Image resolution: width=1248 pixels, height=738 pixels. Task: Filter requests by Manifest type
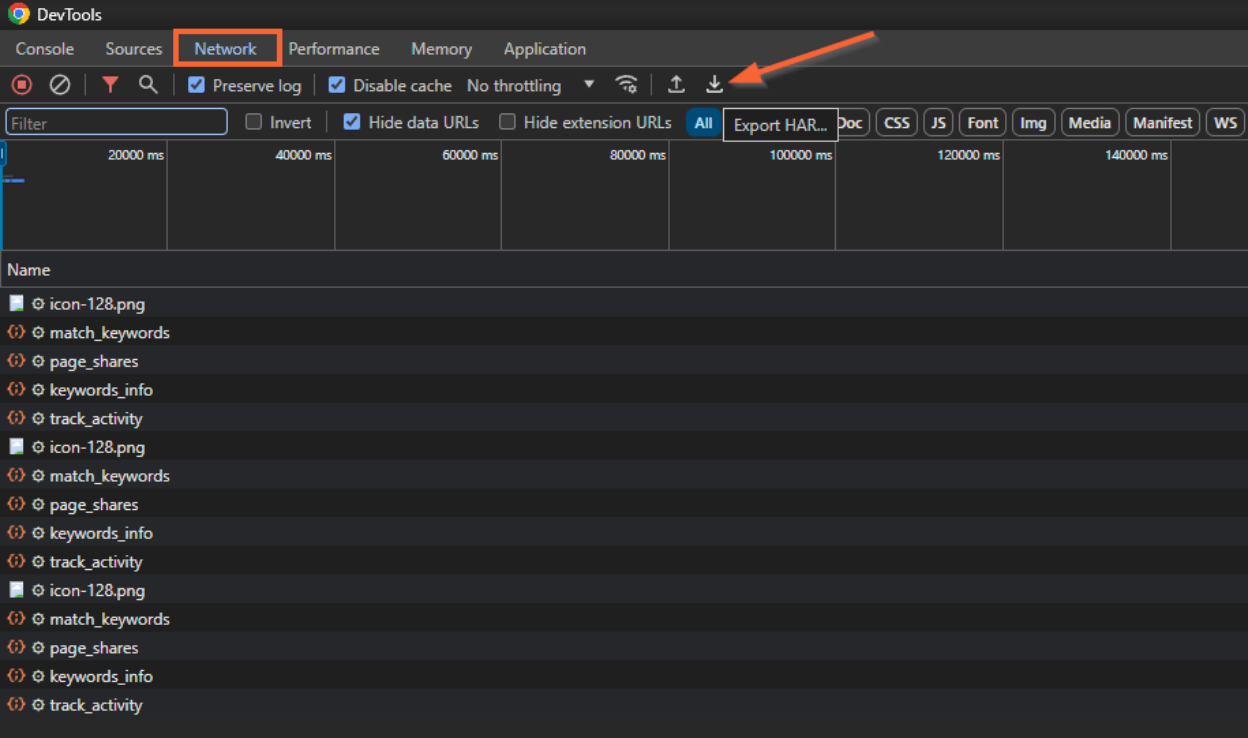click(x=1162, y=122)
